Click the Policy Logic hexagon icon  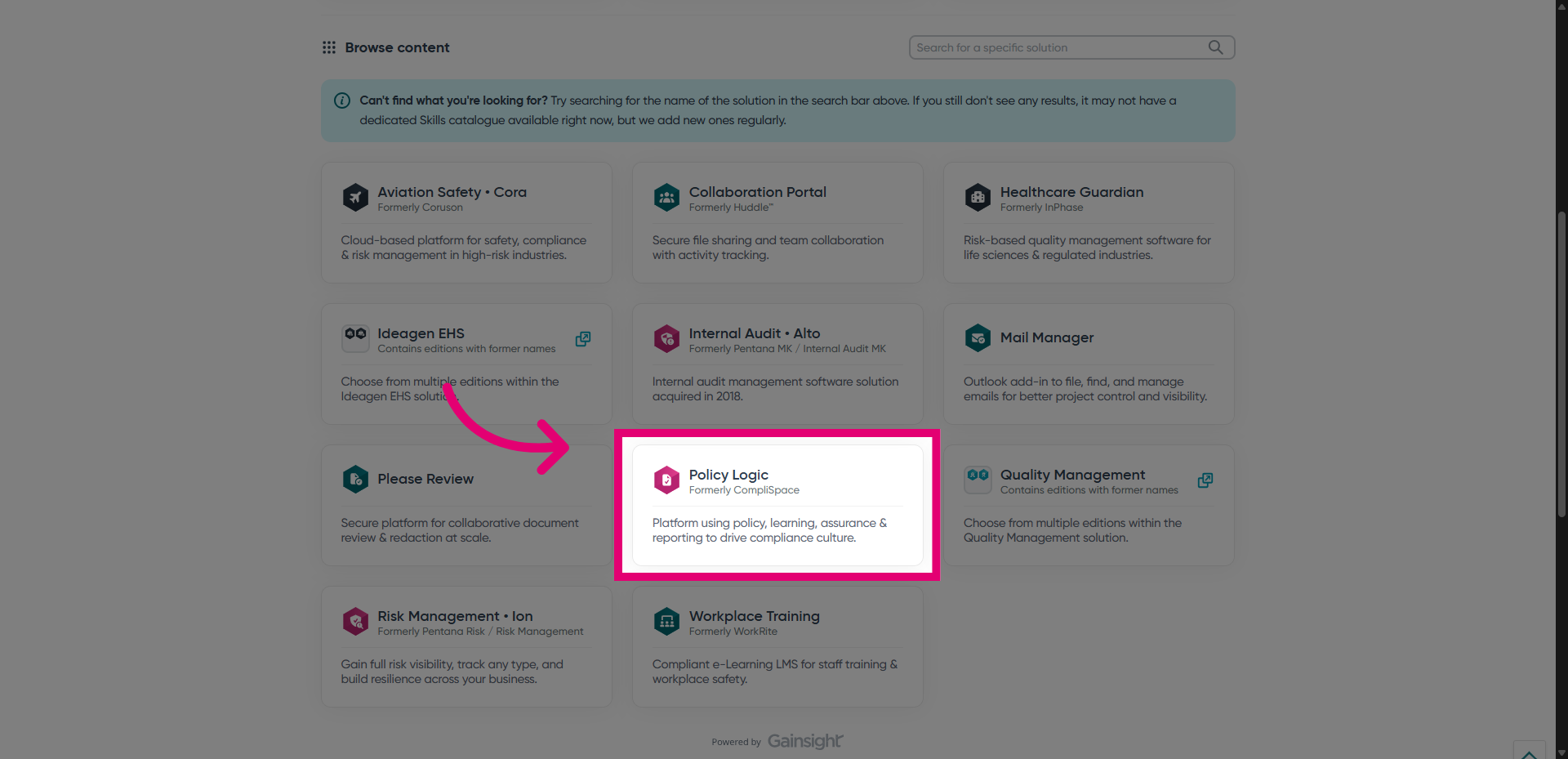coord(666,480)
